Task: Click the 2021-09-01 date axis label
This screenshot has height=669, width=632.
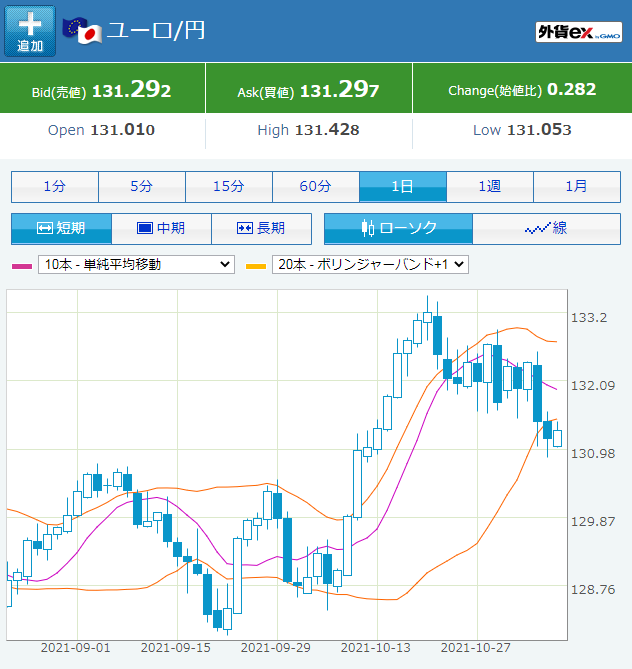Action: (76, 648)
